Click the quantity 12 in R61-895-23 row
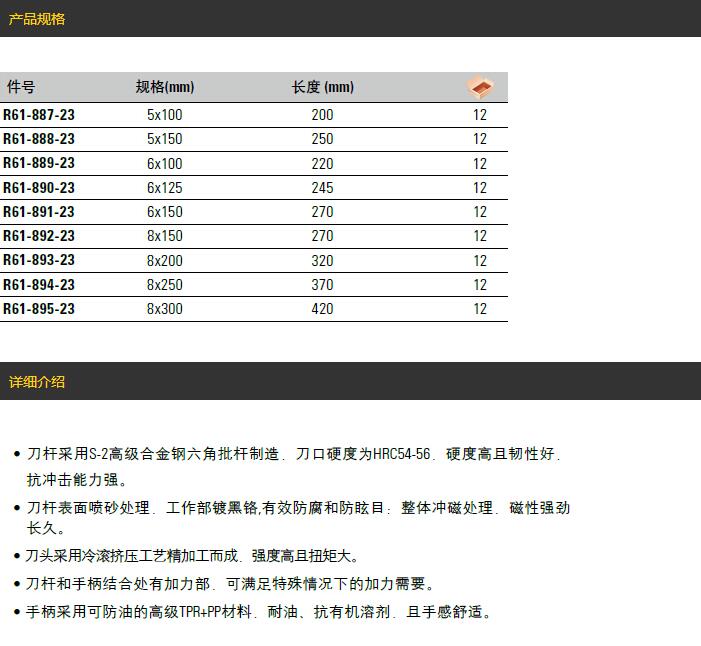The height and width of the screenshot is (646, 701). pos(480,309)
